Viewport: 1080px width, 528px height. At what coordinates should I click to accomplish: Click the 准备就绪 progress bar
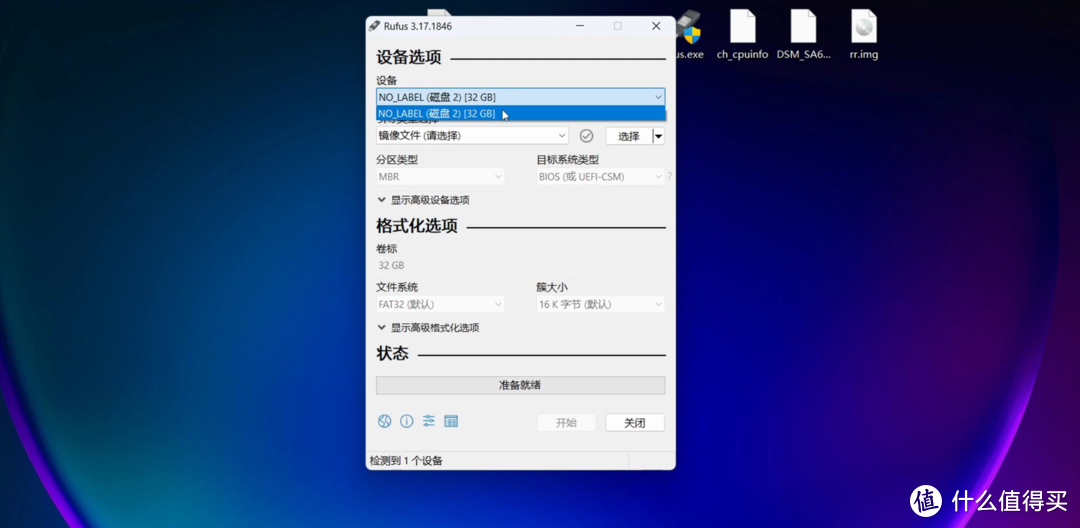click(521, 386)
